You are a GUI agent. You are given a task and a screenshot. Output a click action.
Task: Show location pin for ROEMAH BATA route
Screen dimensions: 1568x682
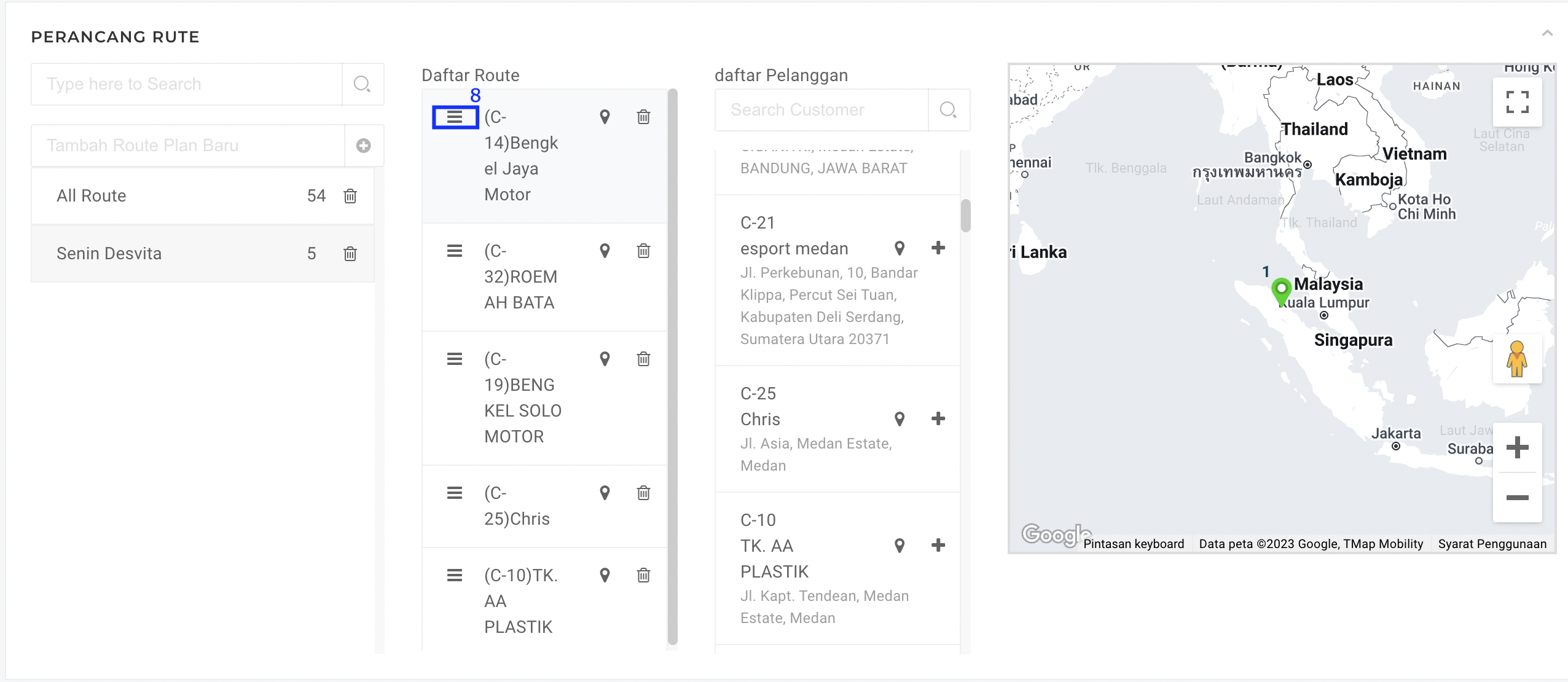pos(605,251)
